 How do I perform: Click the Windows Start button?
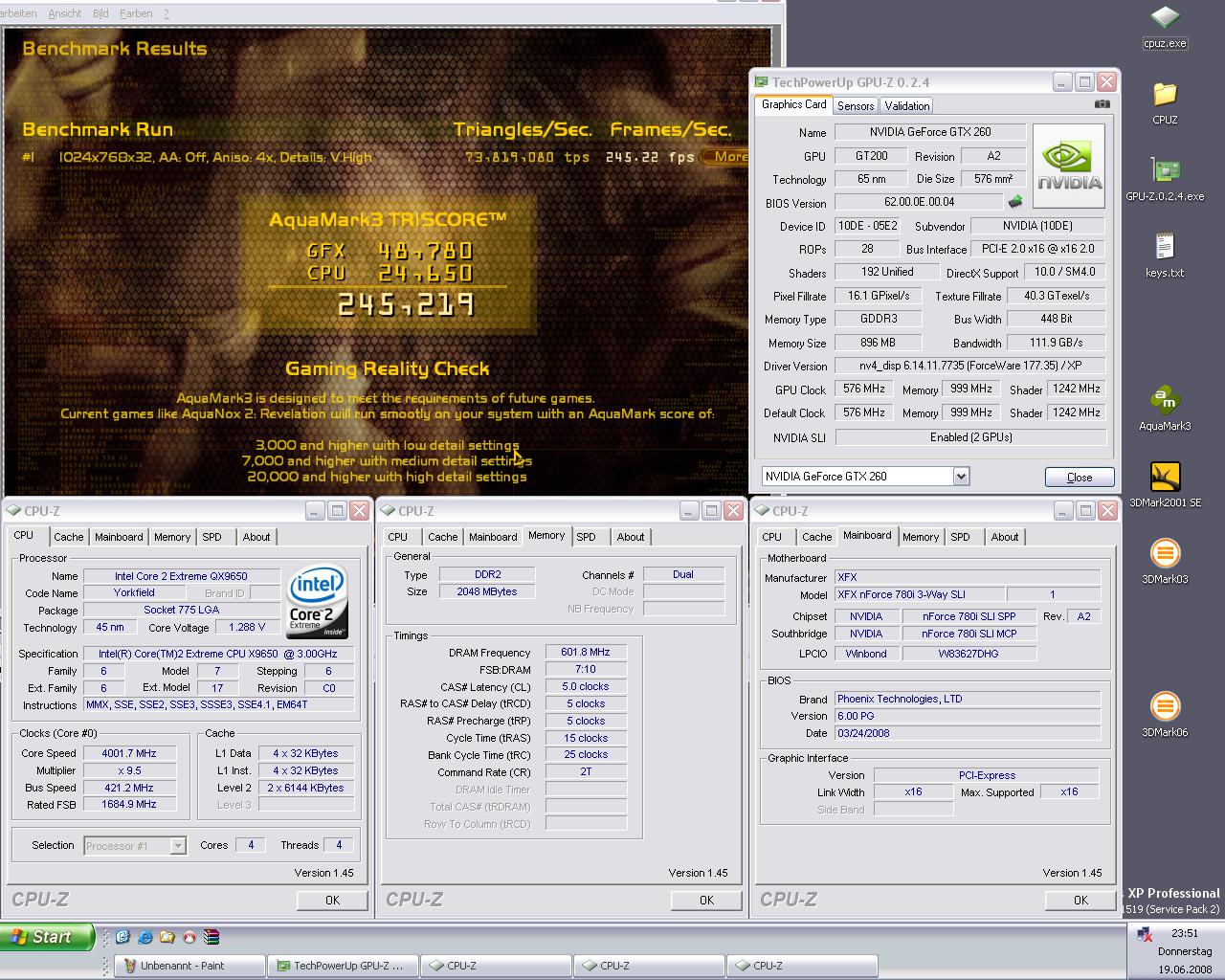tap(47, 937)
